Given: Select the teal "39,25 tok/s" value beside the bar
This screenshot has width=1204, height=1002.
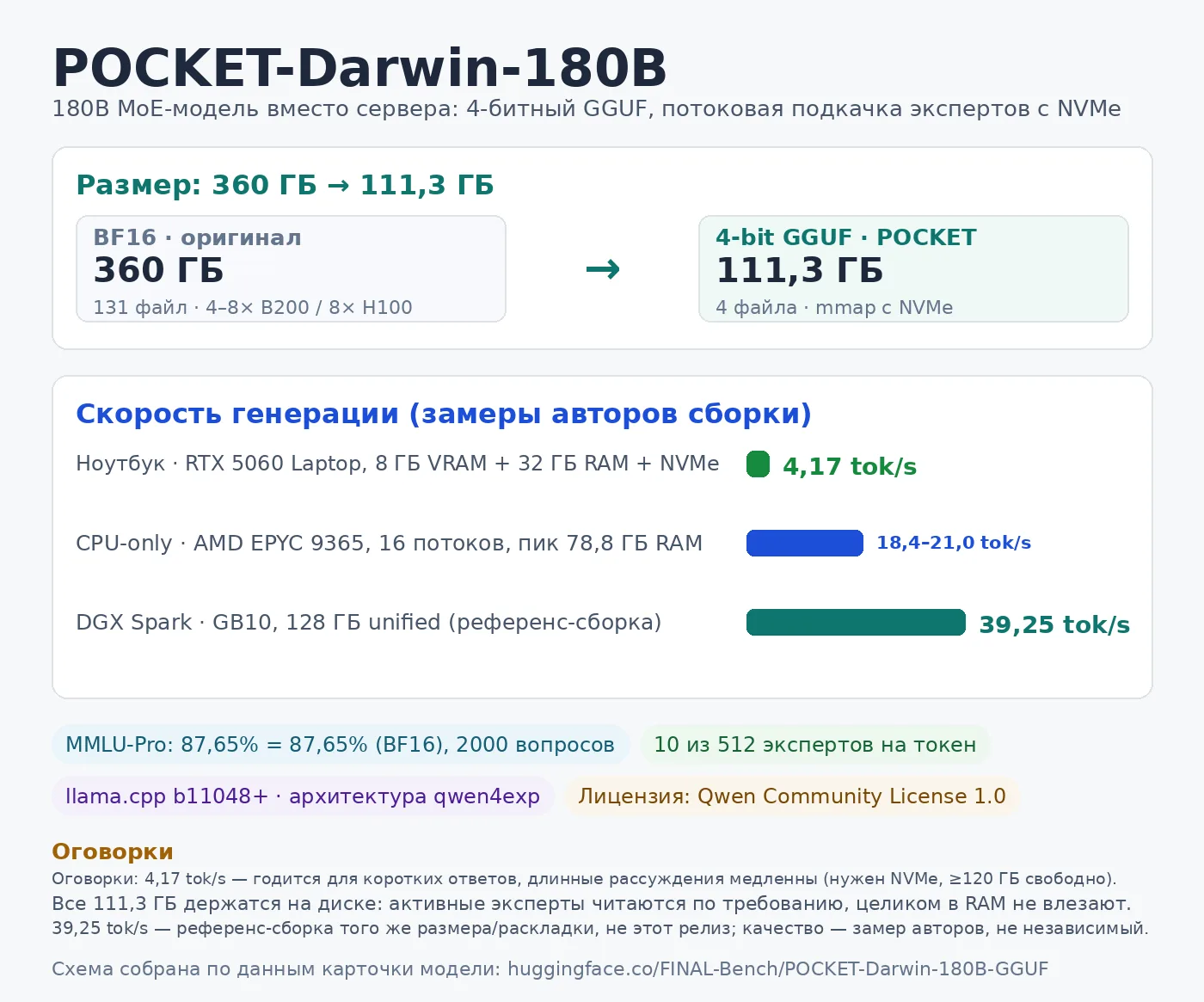Looking at the screenshot, I should [1054, 624].
